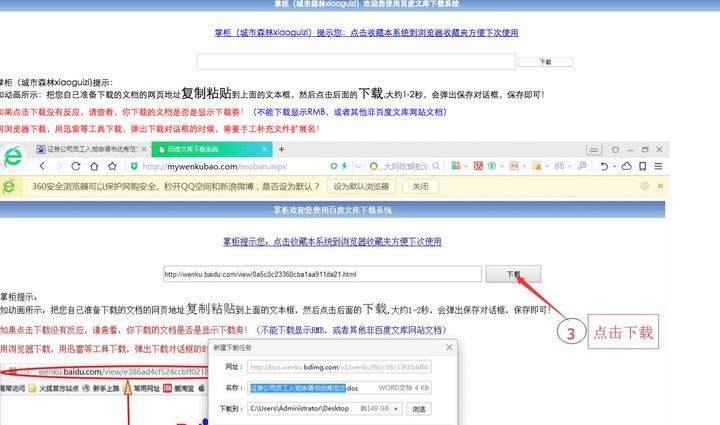This screenshot has height=425, width=720.
Task: Click the red square extension icon on toolbar
Action: 478,166
